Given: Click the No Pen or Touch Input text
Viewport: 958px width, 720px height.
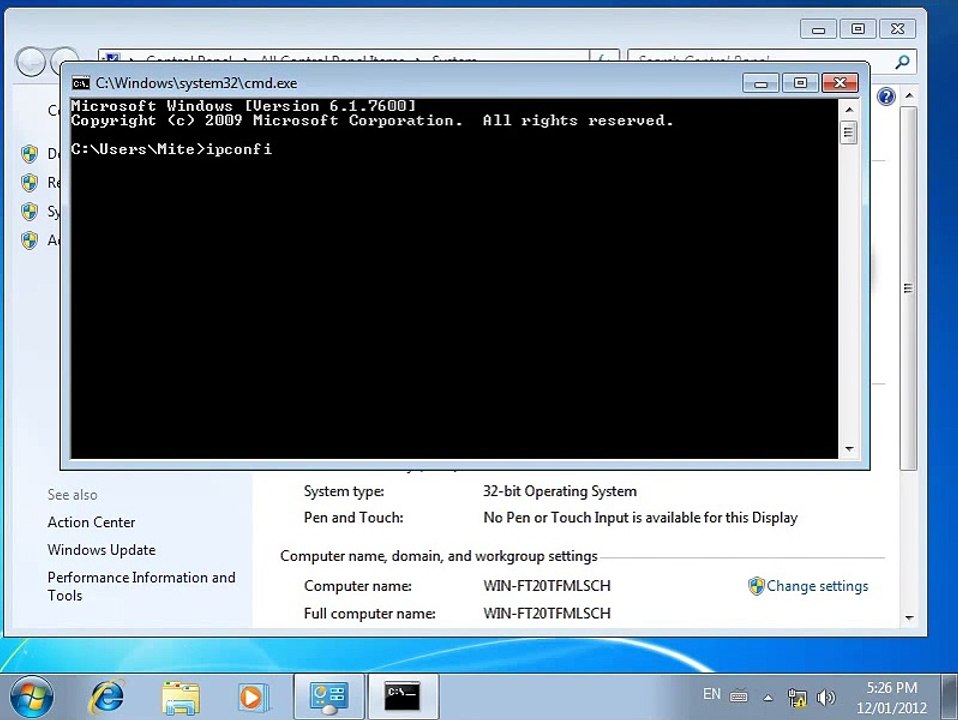Looking at the screenshot, I should pyautogui.click(x=640, y=518).
